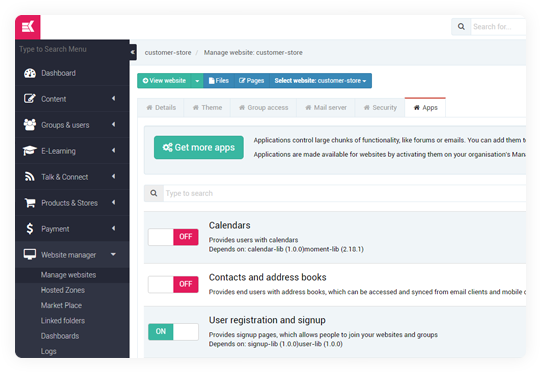Turn off User registration and signup toggle
The height and width of the screenshot is (373, 541).
(x=173, y=332)
